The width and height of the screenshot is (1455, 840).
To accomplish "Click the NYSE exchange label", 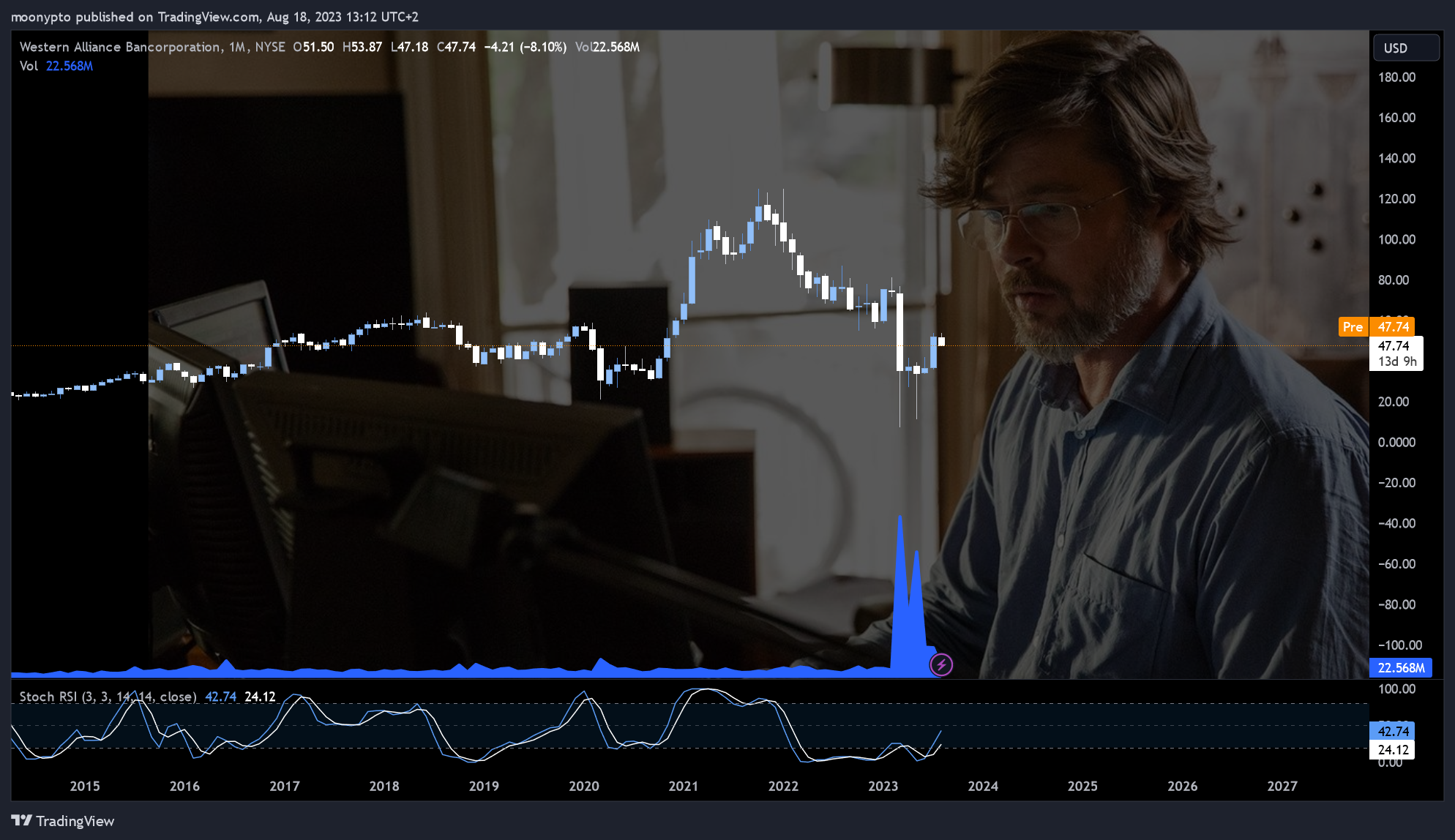I will coord(270,47).
